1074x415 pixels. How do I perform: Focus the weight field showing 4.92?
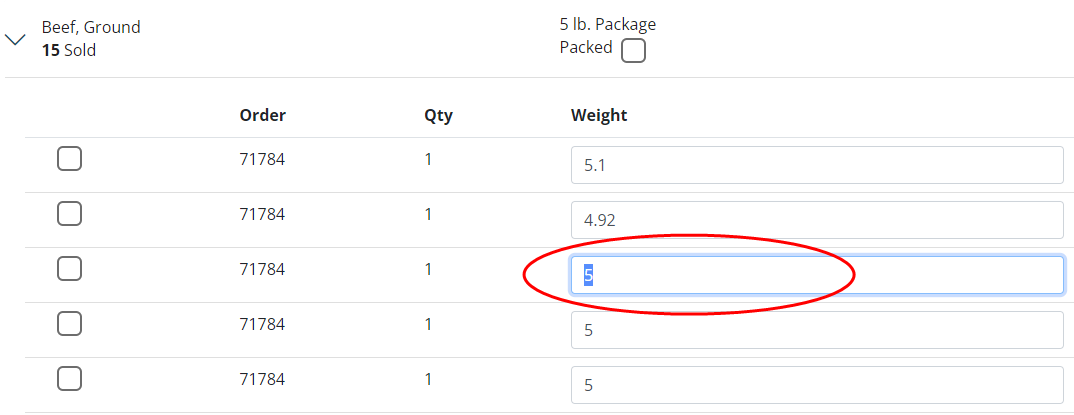pyautogui.click(x=816, y=220)
